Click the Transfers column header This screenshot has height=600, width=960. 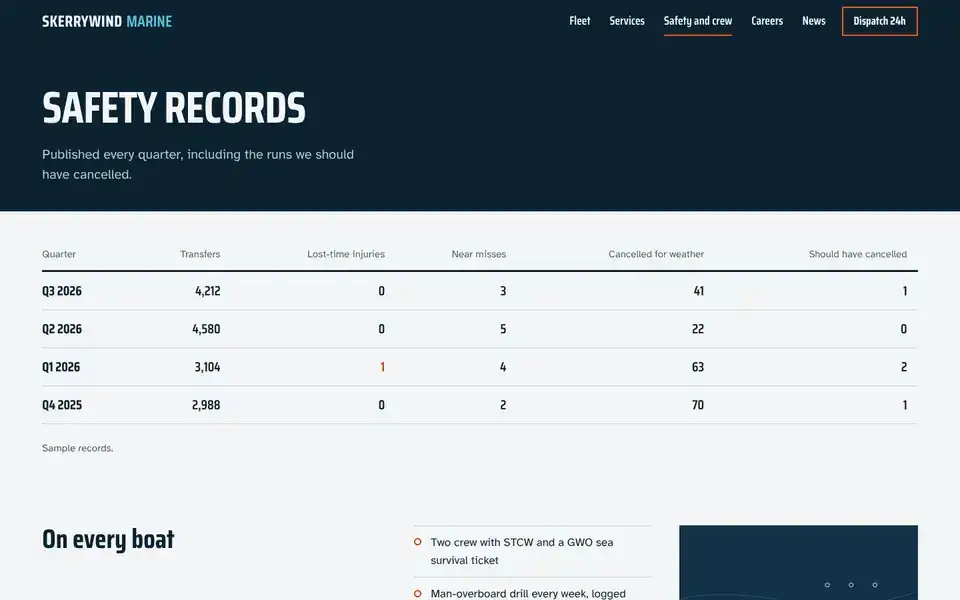(200, 254)
